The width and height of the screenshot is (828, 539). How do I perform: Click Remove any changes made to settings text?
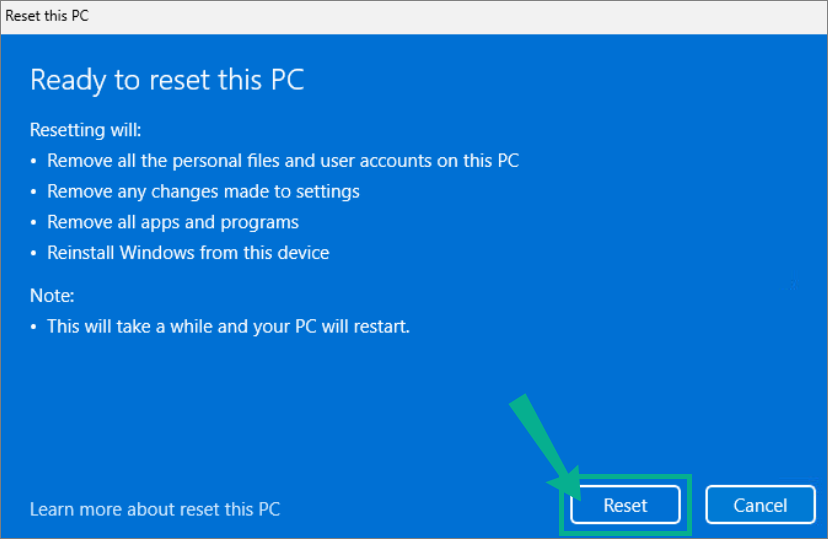coord(203,192)
